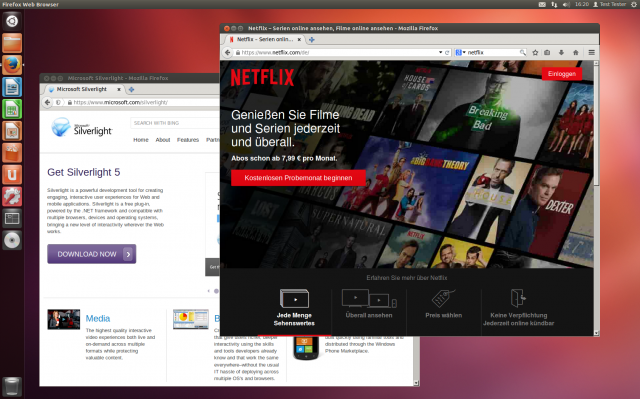This screenshot has width=640, height=399.
Task: Open the Files manager in the launcher
Action: pyautogui.click(x=12, y=43)
